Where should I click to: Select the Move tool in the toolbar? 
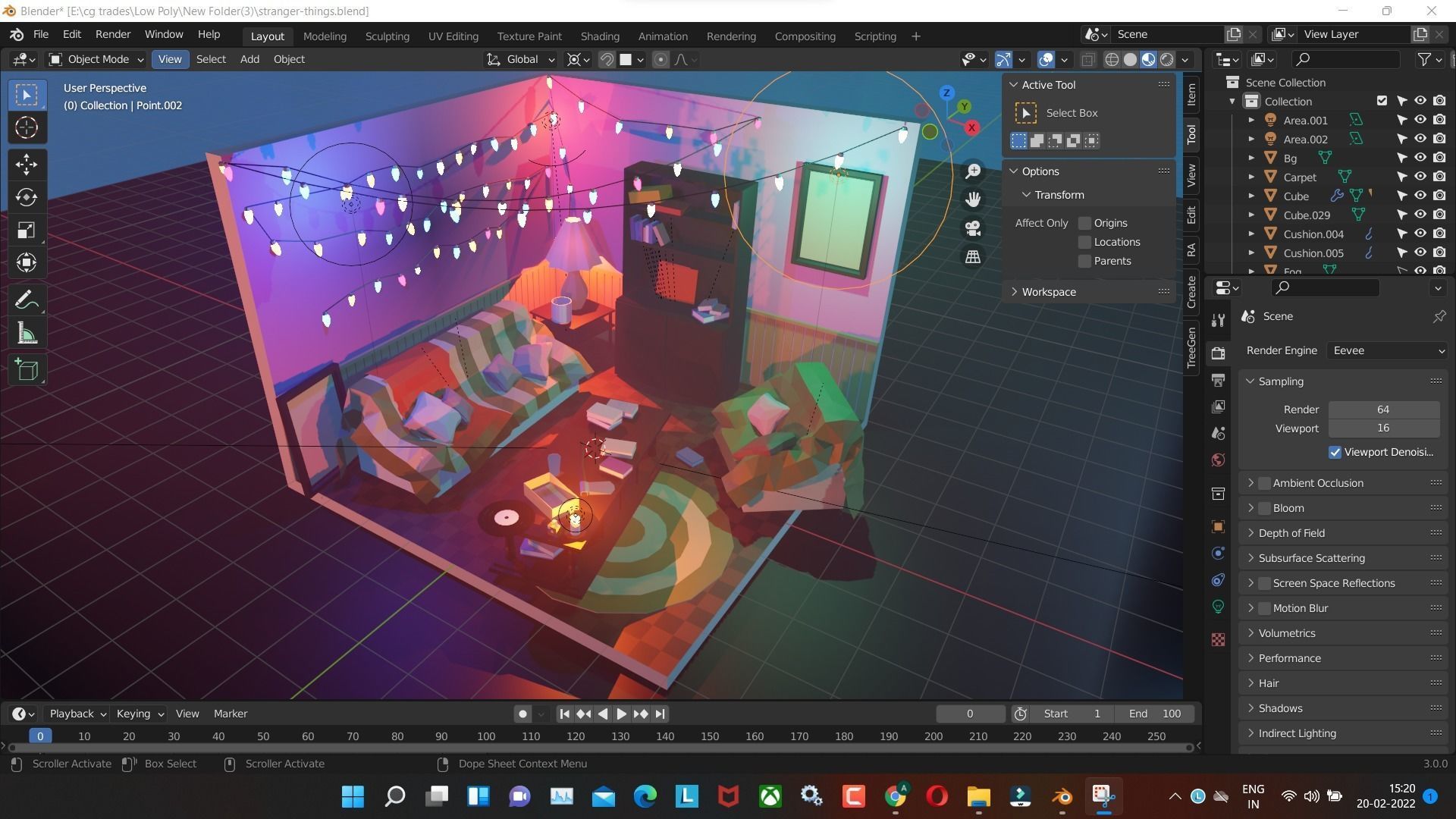pyautogui.click(x=27, y=164)
